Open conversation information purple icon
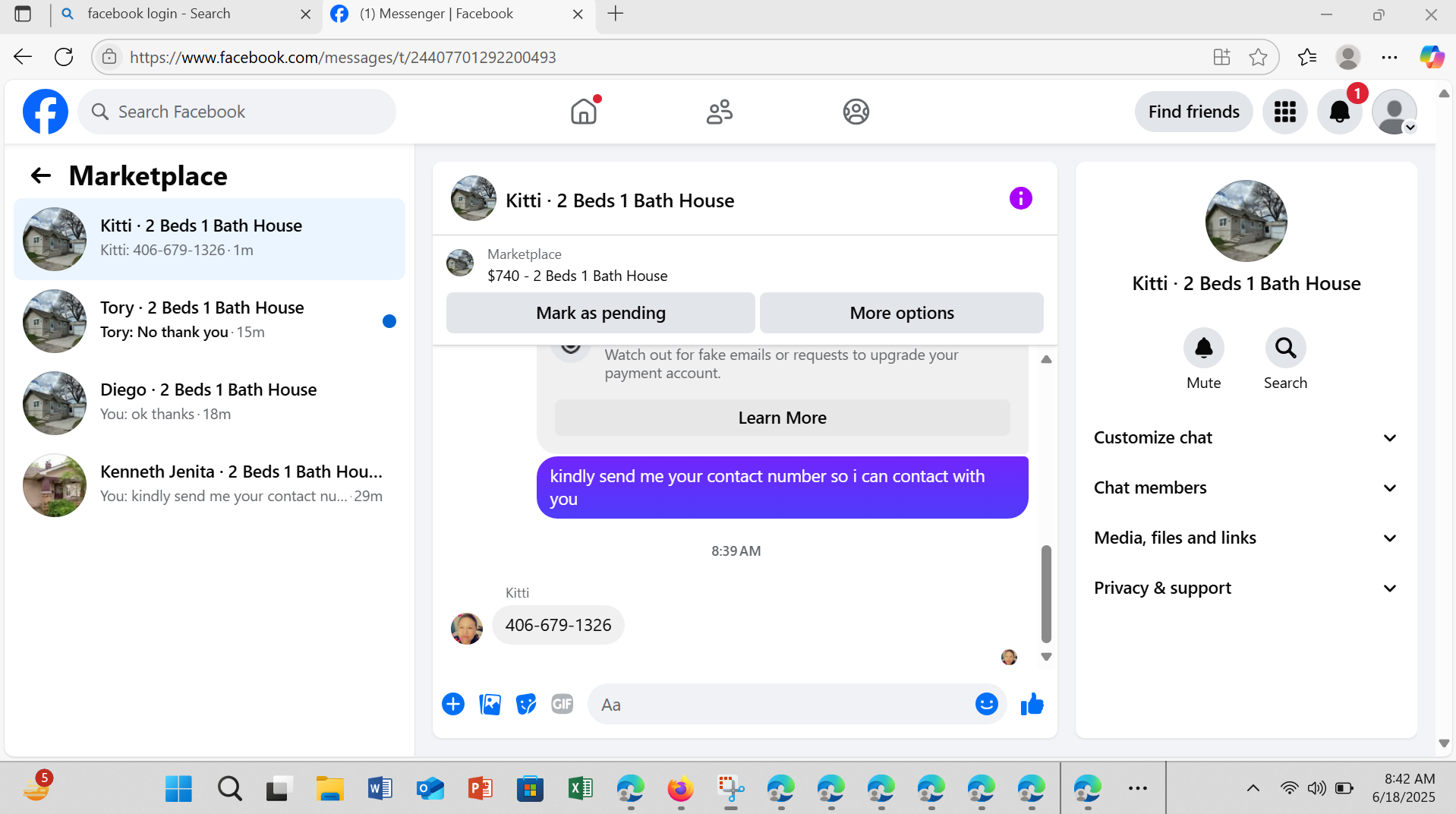Screen dimensions: 1456x814 coord(1020,199)
